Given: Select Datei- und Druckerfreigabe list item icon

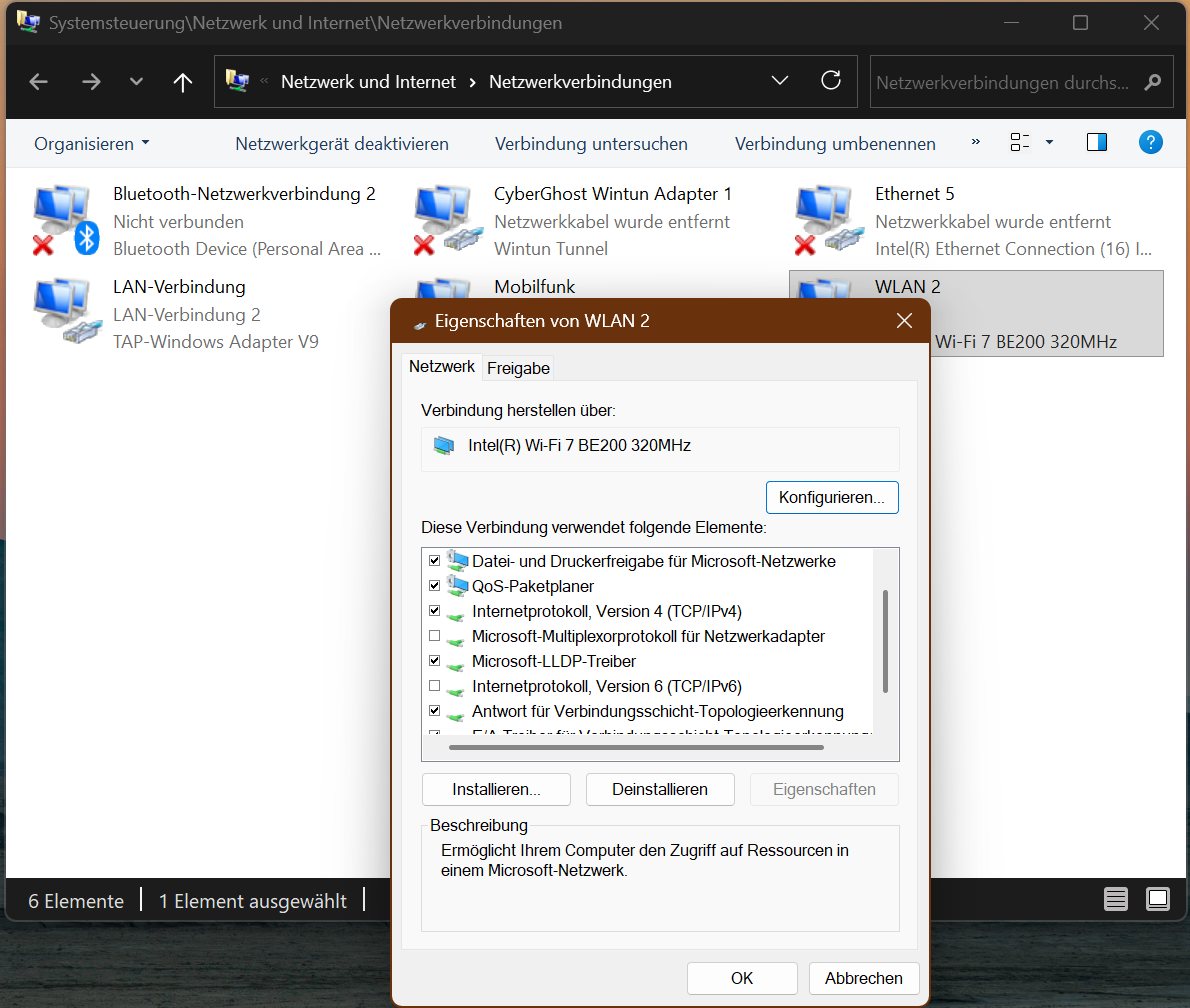Looking at the screenshot, I should tap(457, 561).
